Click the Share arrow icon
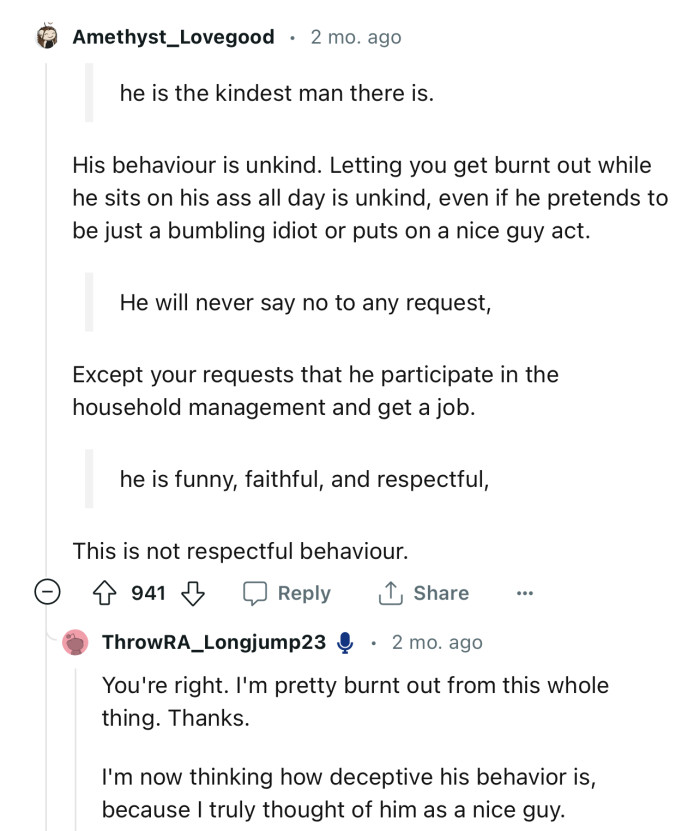 click(x=390, y=593)
